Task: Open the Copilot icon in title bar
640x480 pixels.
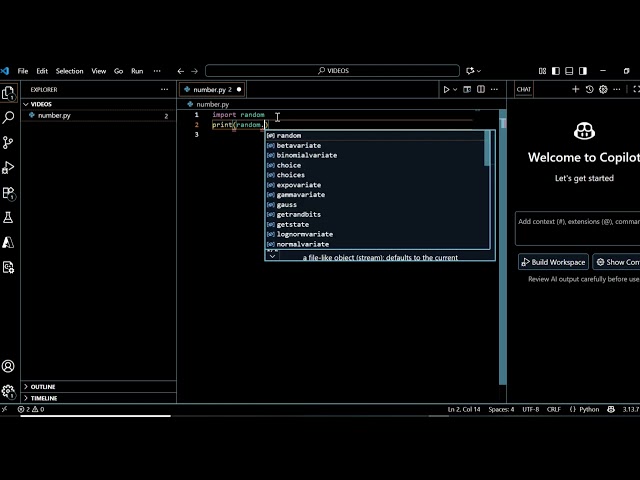Action: click(470, 71)
